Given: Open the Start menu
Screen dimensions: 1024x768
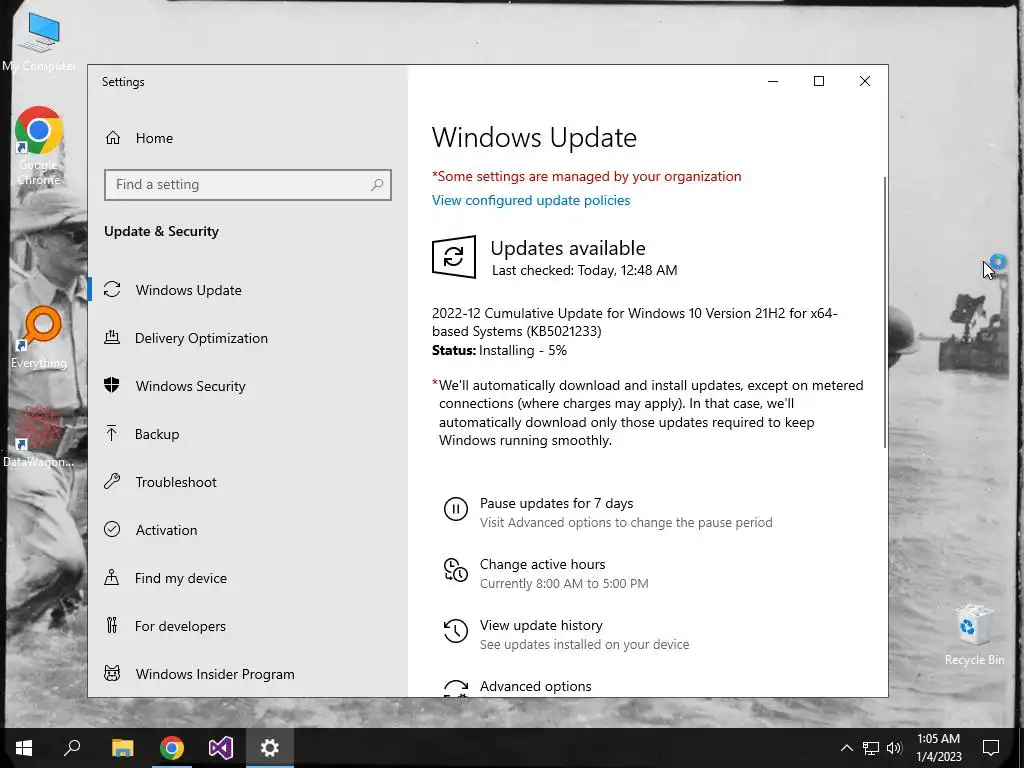Looking at the screenshot, I should [x=24, y=748].
